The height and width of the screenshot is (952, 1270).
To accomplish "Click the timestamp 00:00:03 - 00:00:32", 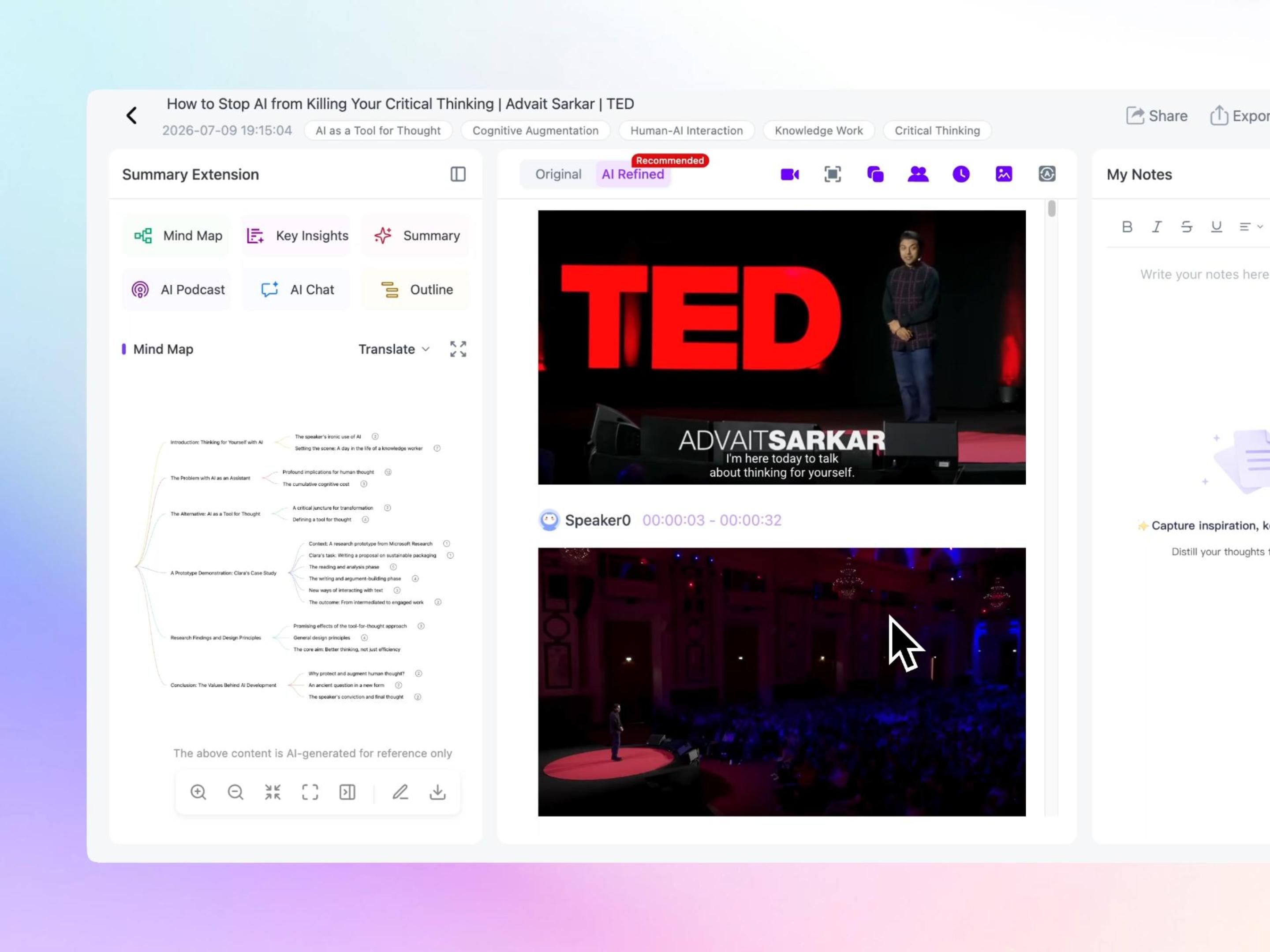I will coord(712,520).
